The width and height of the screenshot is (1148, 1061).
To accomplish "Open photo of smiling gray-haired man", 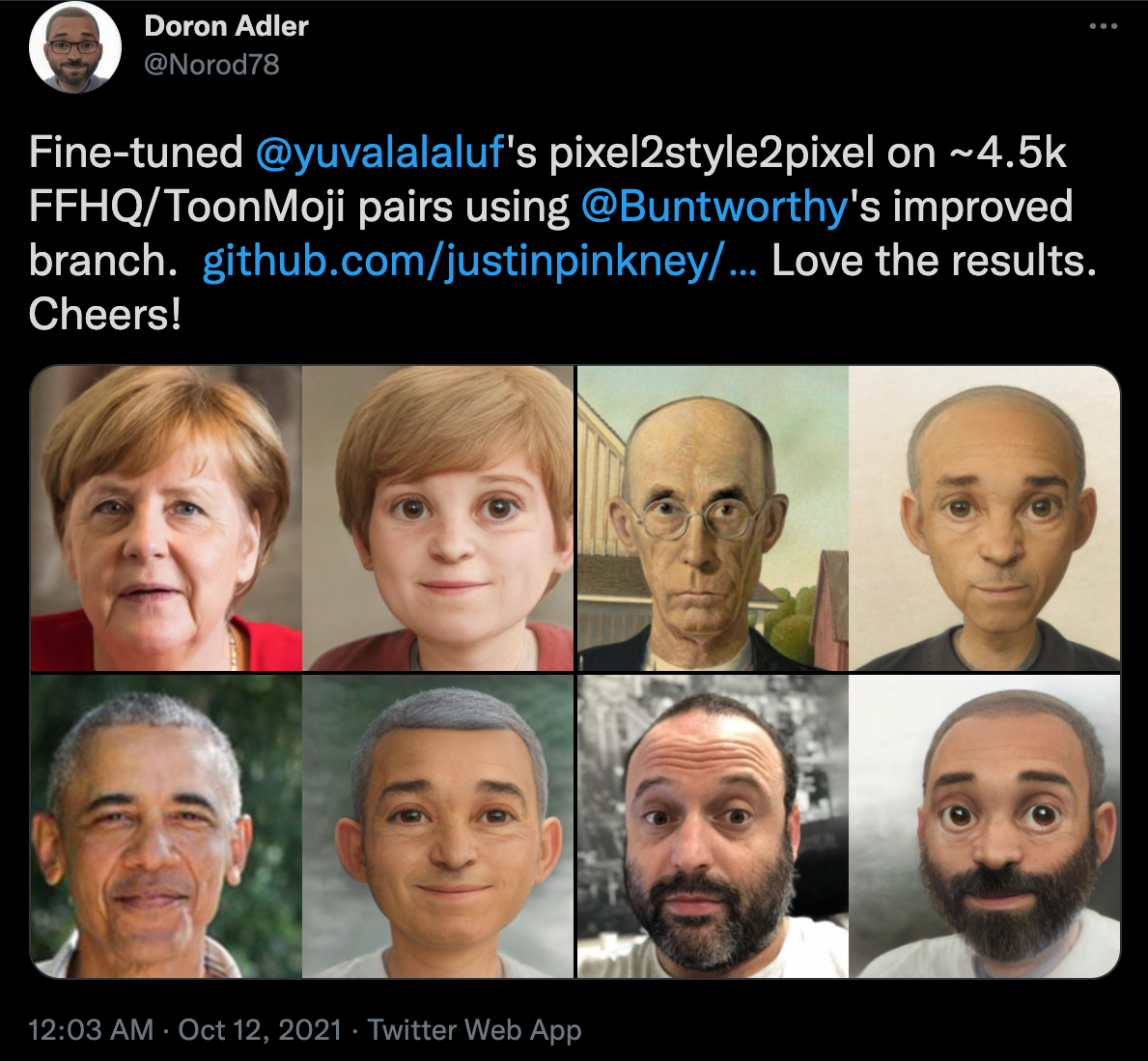I will (166, 826).
